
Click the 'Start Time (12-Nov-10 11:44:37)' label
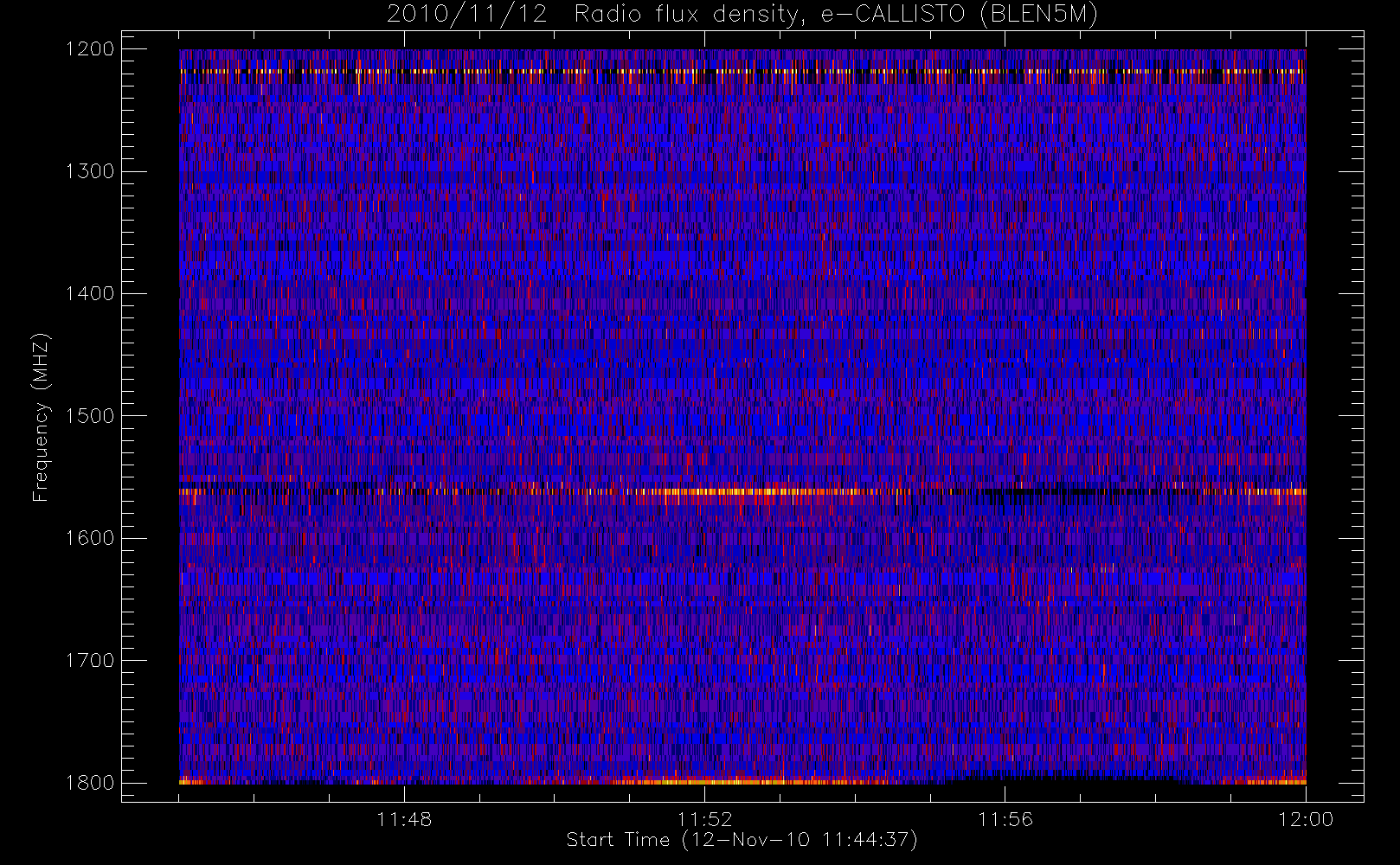click(x=742, y=840)
